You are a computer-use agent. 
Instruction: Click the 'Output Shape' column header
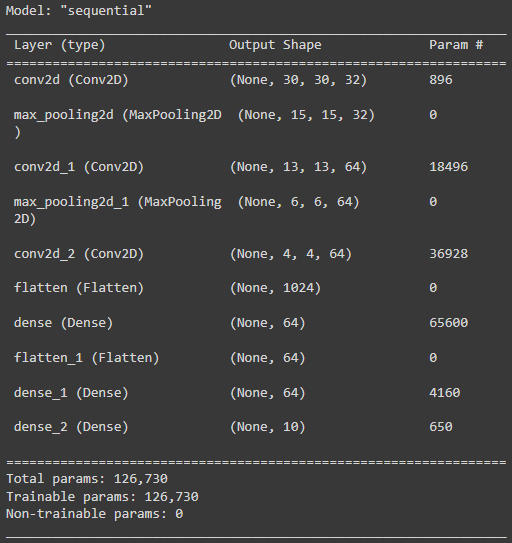click(275, 45)
